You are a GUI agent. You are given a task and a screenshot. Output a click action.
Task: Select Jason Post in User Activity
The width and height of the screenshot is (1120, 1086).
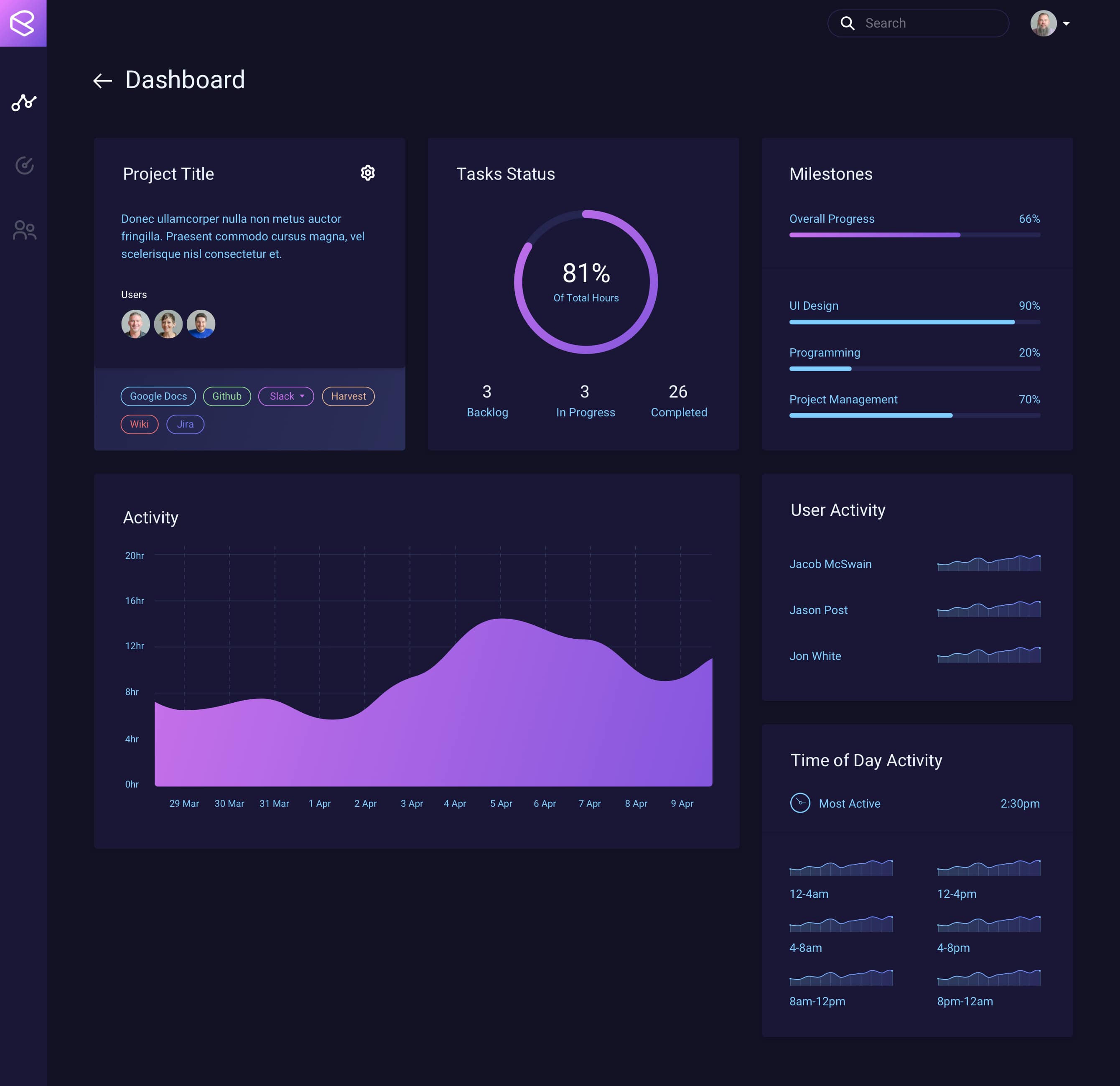point(818,610)
